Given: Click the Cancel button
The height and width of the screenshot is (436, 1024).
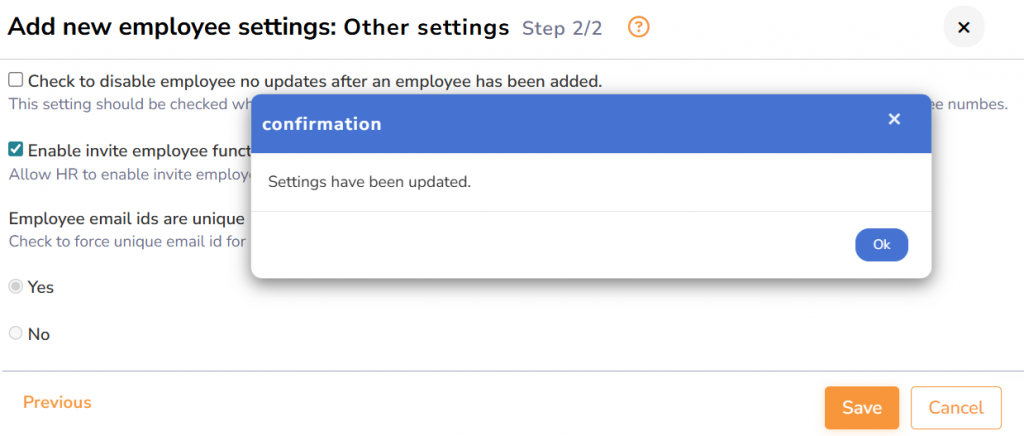Looking at the screenshot, I should click(x=955, y=407).
